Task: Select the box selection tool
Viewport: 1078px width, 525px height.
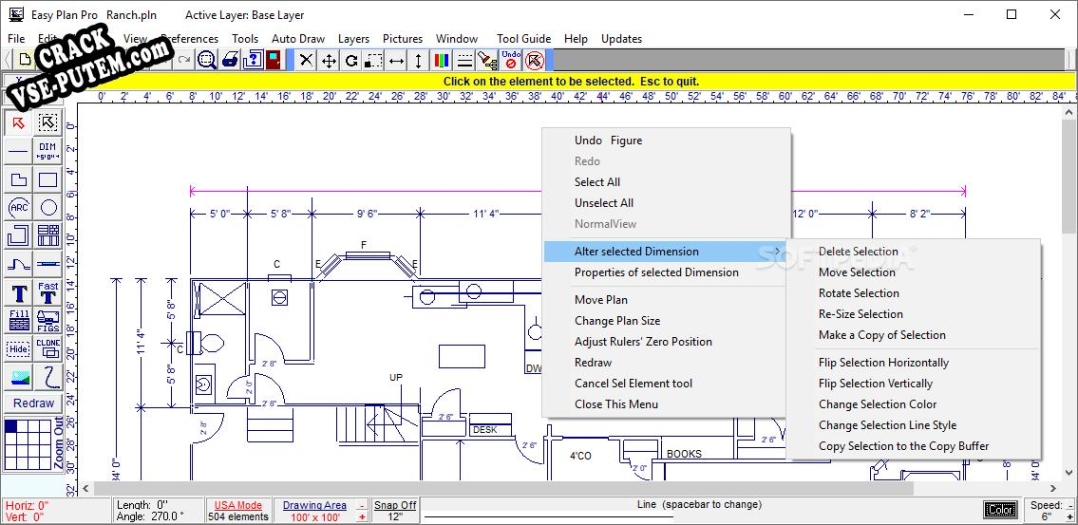Action: 48,122
